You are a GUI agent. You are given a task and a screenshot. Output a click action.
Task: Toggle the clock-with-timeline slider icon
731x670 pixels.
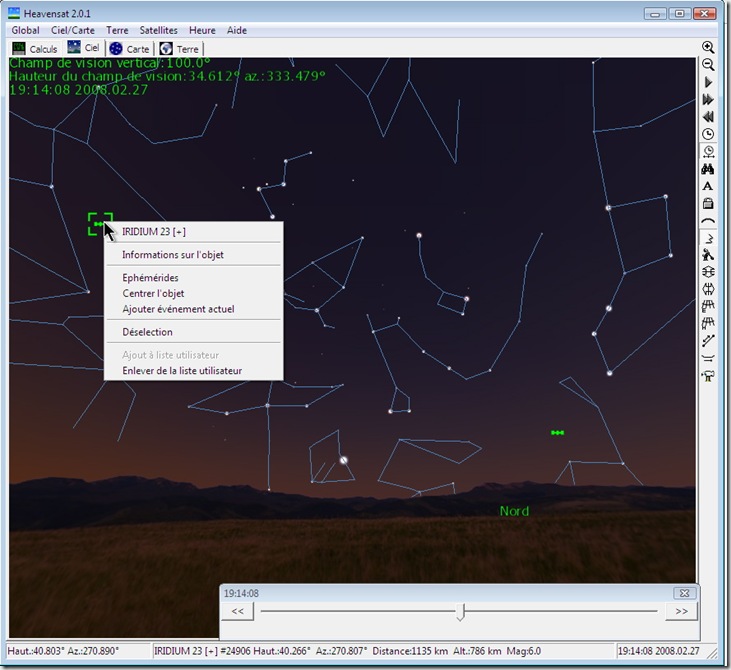coord(708,152)
